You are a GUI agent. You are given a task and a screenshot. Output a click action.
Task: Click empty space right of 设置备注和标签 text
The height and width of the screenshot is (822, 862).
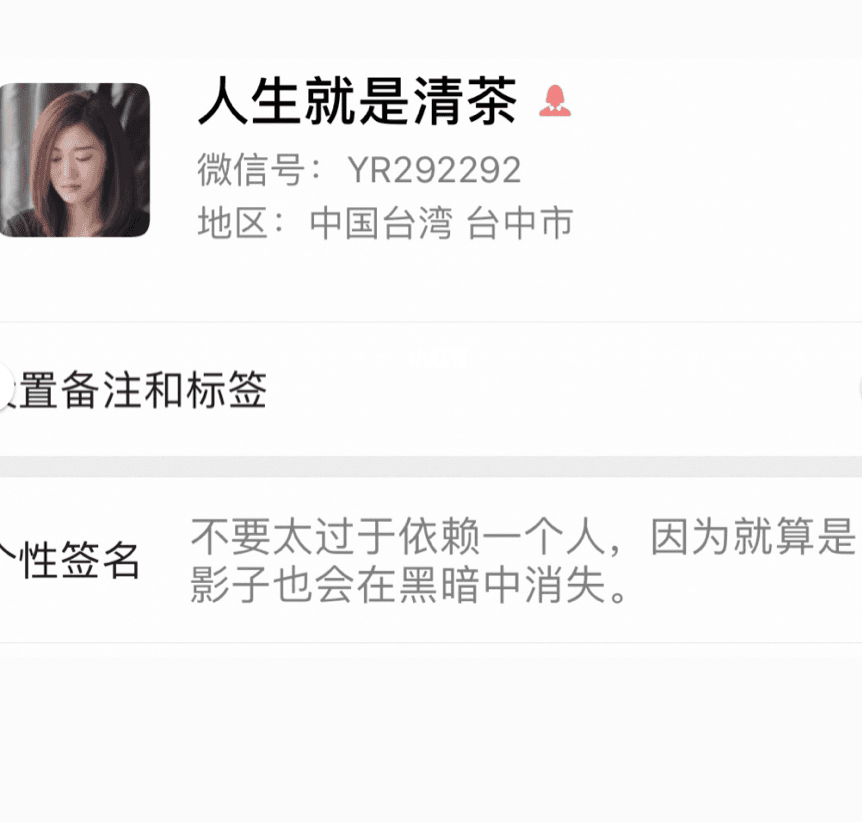[x=561, y=389]
